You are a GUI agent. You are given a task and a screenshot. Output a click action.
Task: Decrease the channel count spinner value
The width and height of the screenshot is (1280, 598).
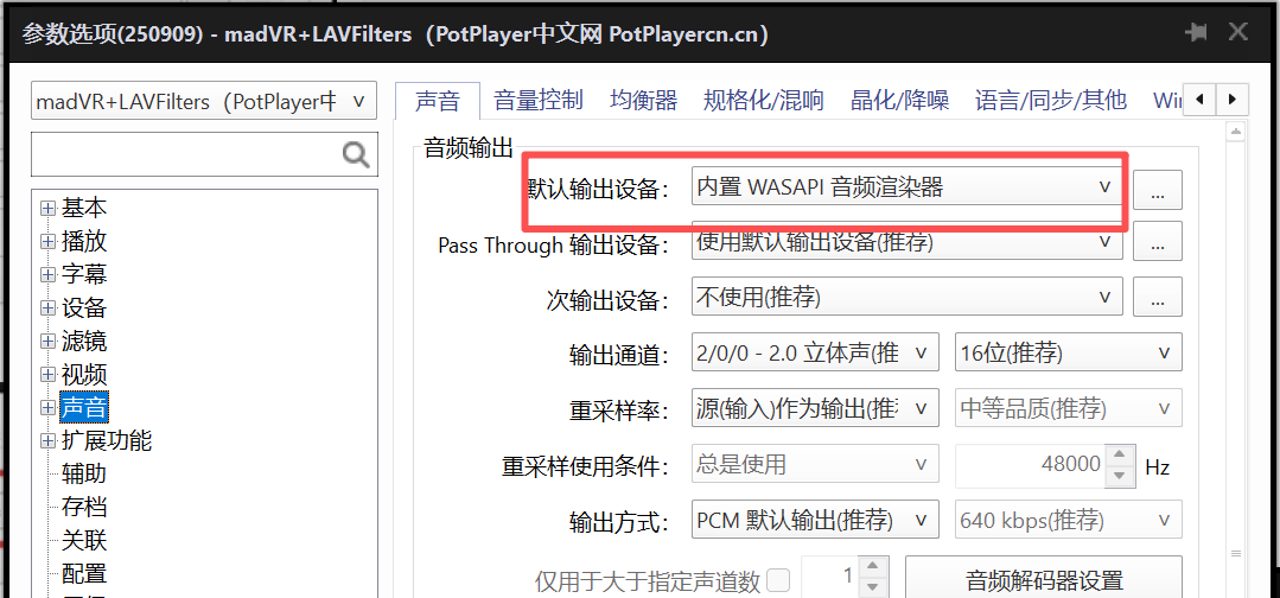874,588
